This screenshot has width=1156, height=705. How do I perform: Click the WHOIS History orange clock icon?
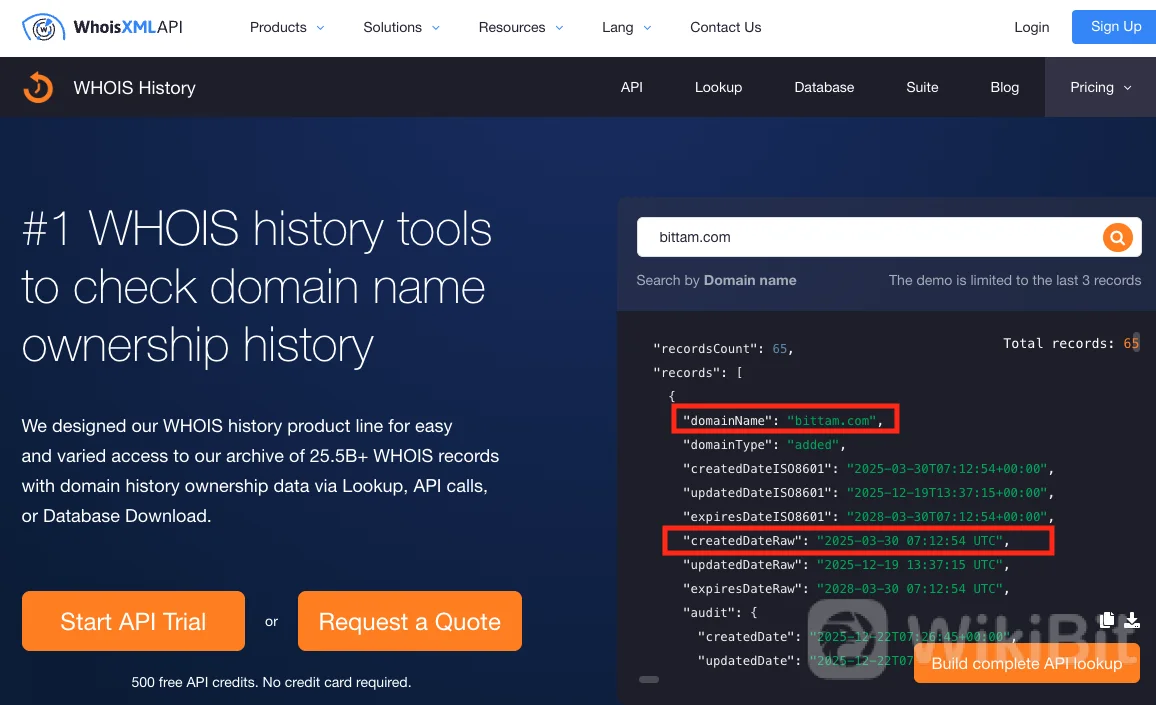pyautogui.click(x=38, y=88)
